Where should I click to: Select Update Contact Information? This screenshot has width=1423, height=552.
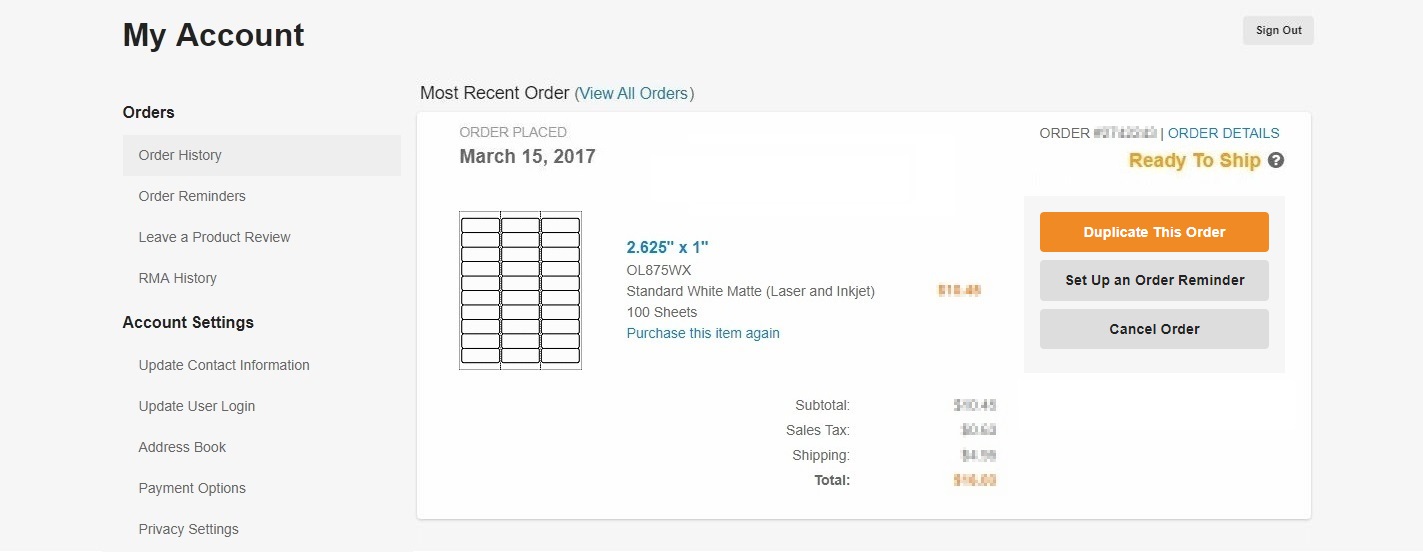[x=224, y=365]
